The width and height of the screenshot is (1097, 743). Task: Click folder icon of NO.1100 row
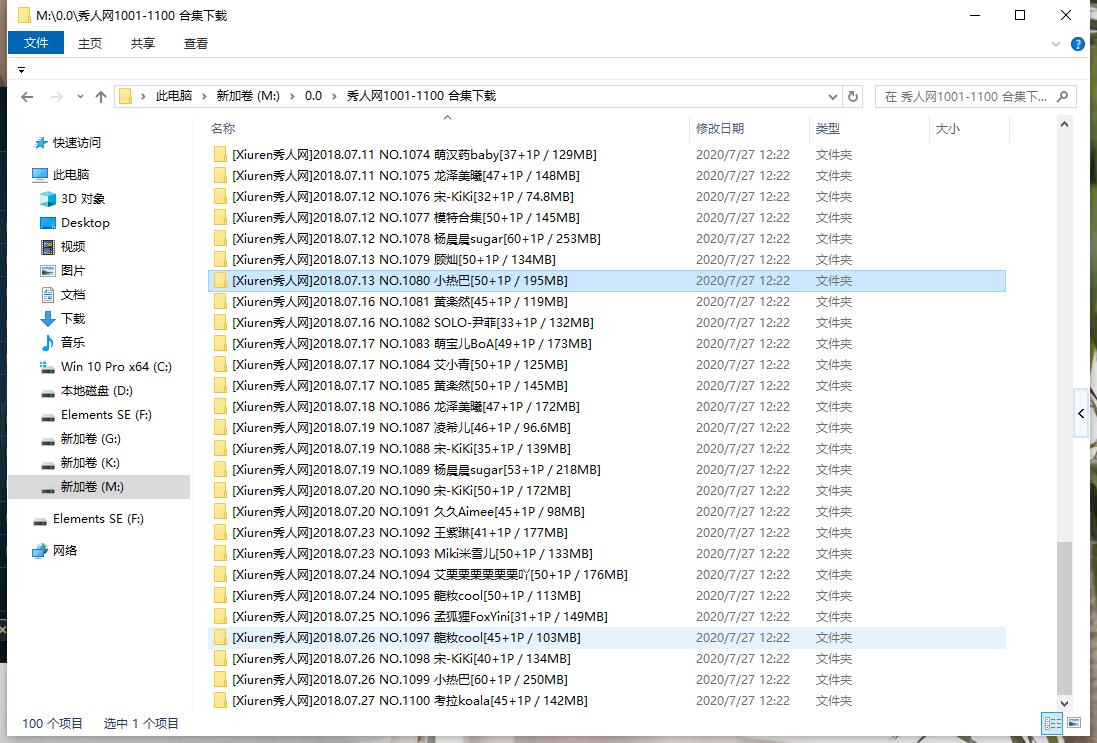220,700
